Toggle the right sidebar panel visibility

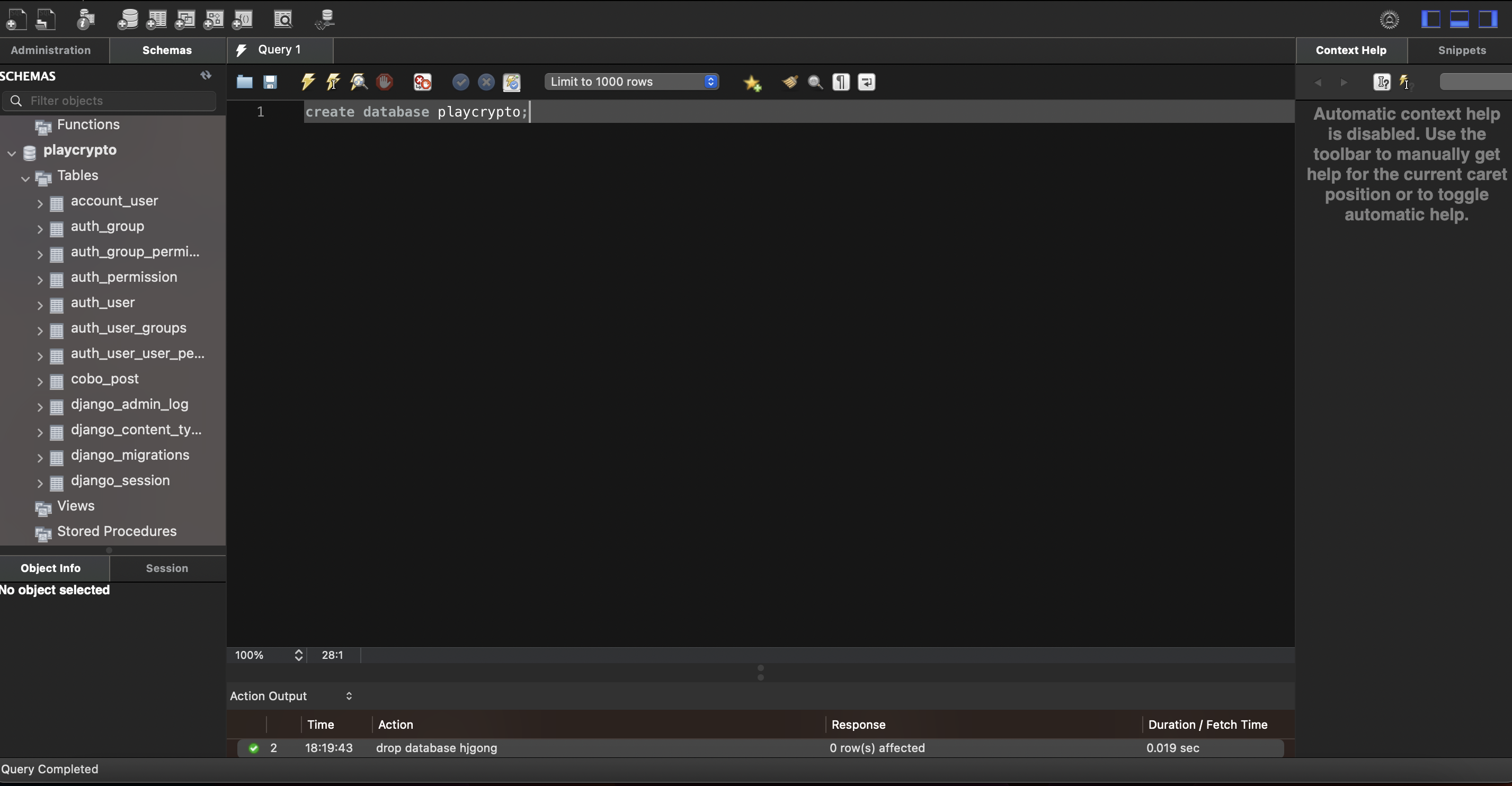(1487, 20)
